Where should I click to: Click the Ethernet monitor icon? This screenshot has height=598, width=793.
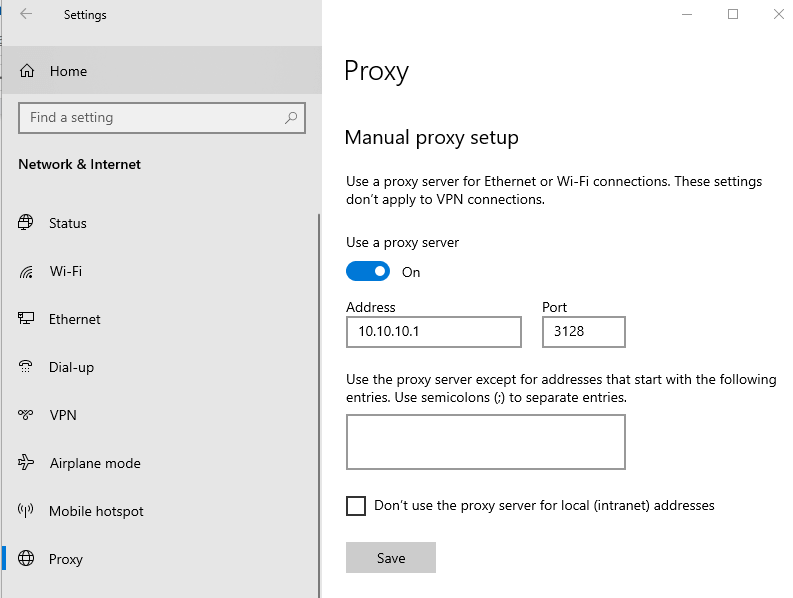pos(27,319)
